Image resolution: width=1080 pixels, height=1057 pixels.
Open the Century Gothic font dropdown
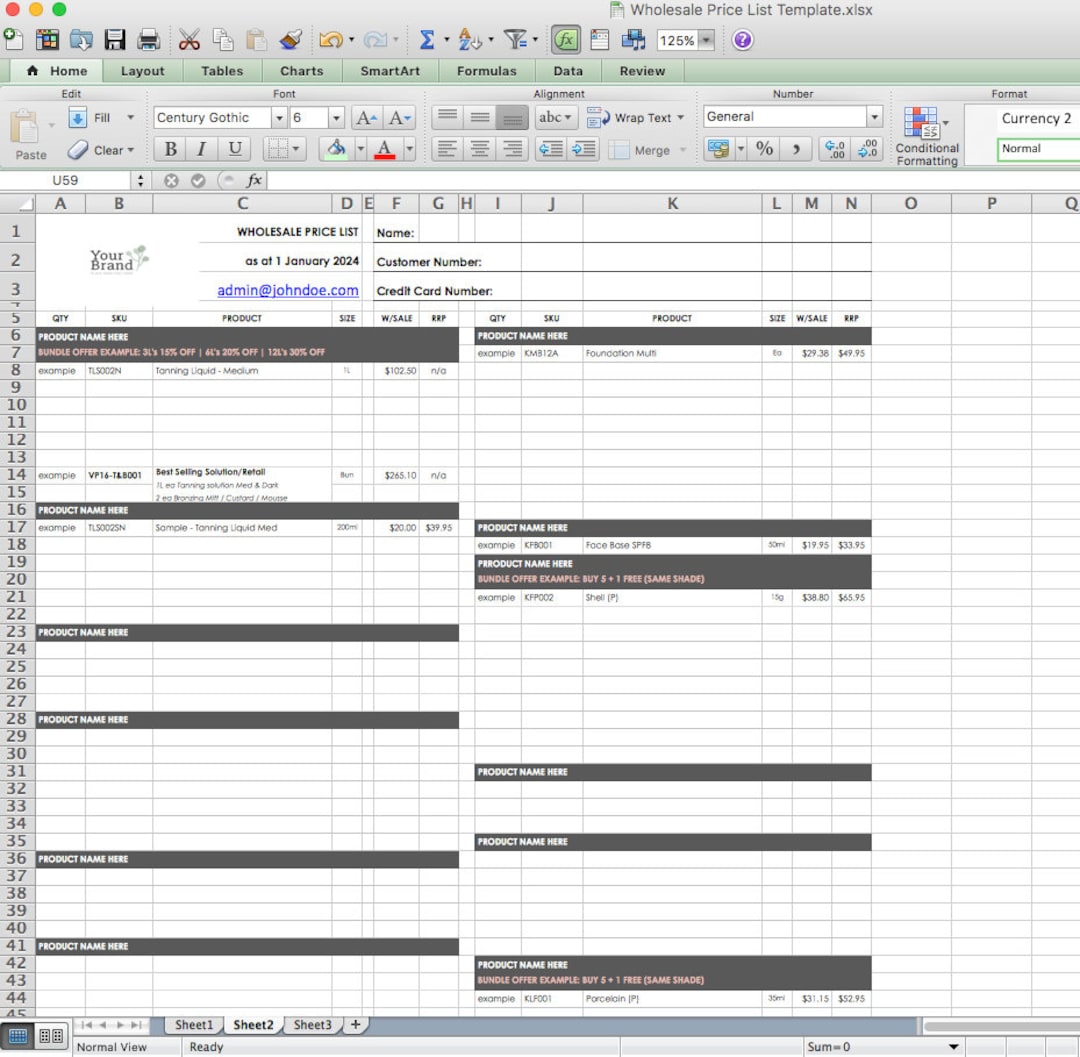279,118
